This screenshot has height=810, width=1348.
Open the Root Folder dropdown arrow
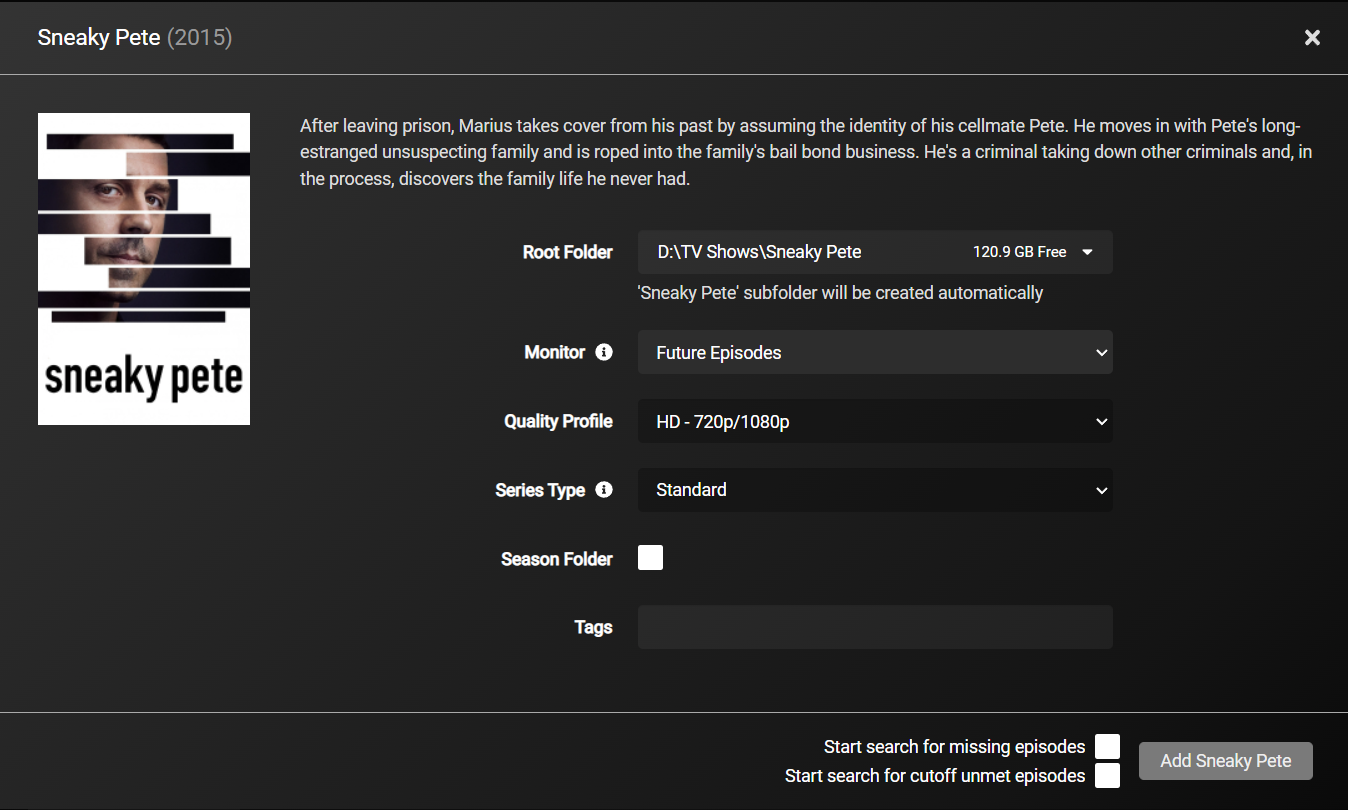tap(1088, 253)
